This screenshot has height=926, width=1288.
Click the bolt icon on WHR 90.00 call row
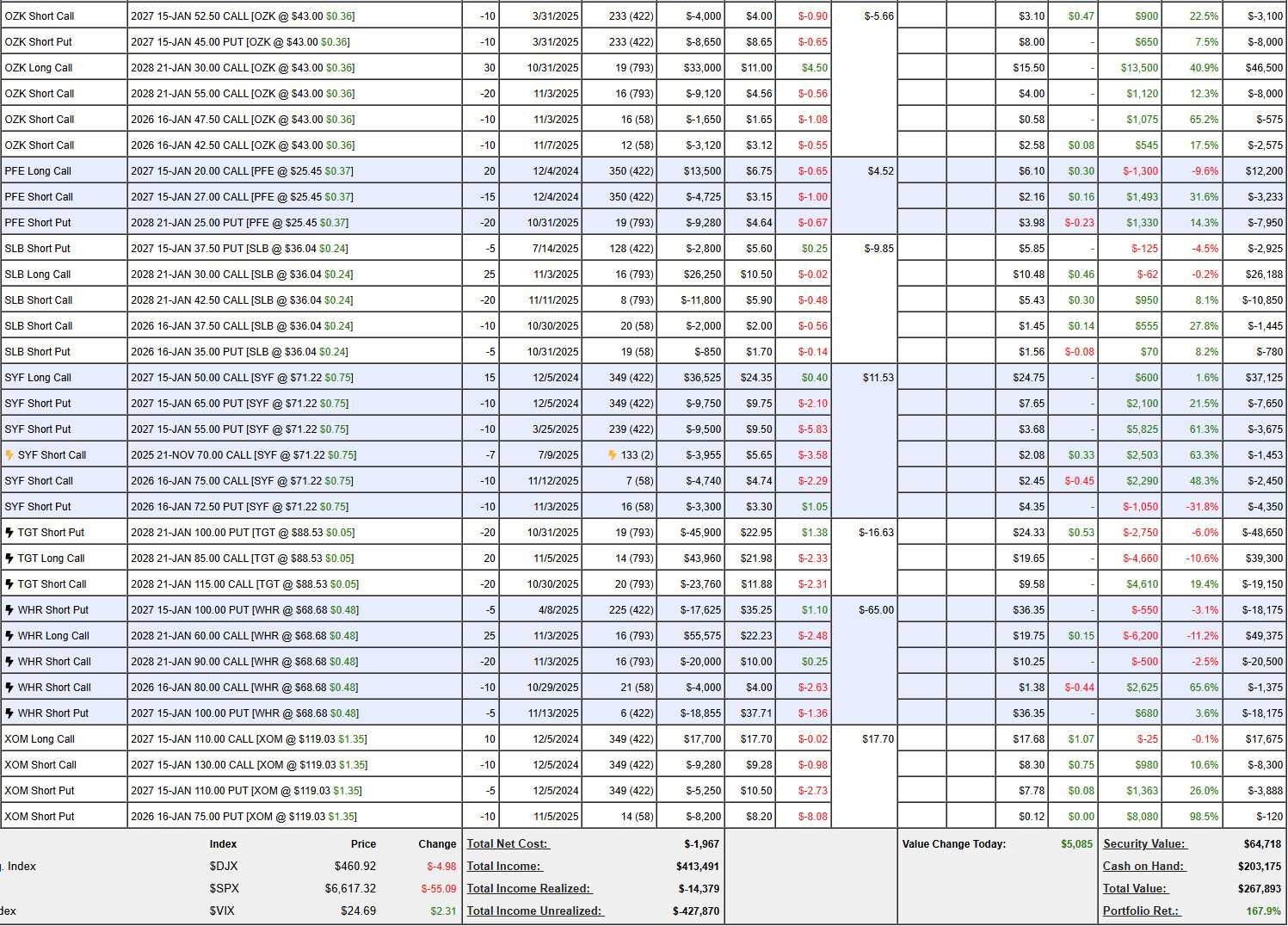point(9,662)
